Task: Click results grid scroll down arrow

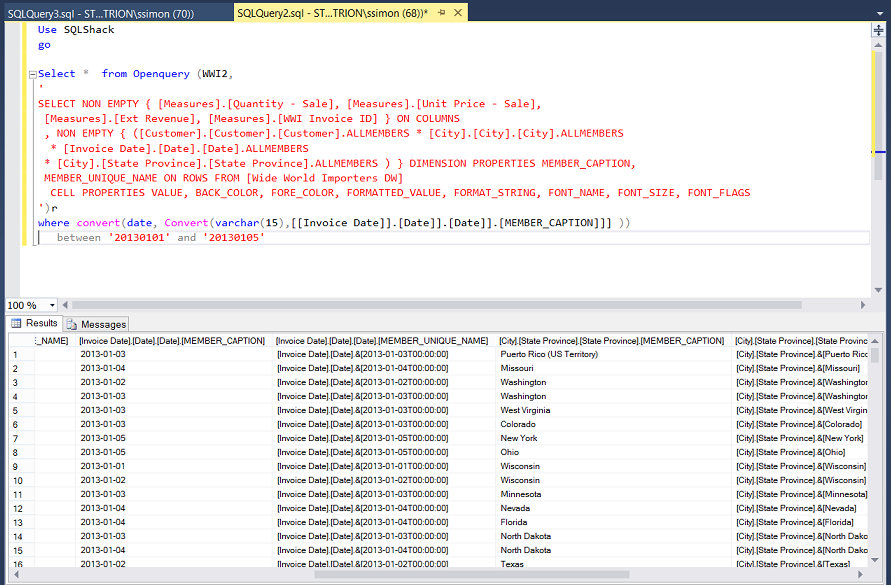Action: click(x=876, y=562)
